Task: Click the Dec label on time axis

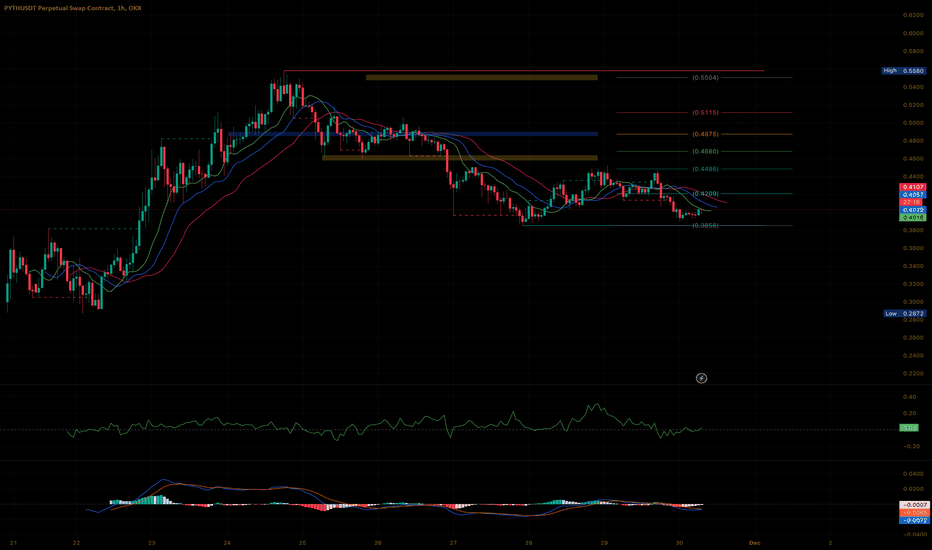Action: click(x=755, y=543)
